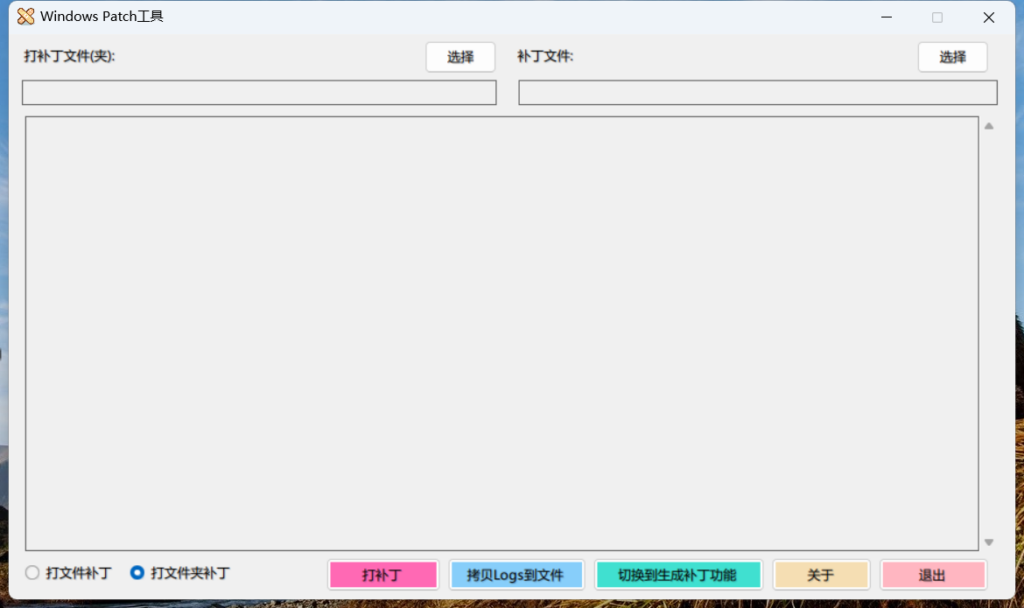Click inside the patch target path field
Screen dimensions: 1024x608
(x=258, y=92)
